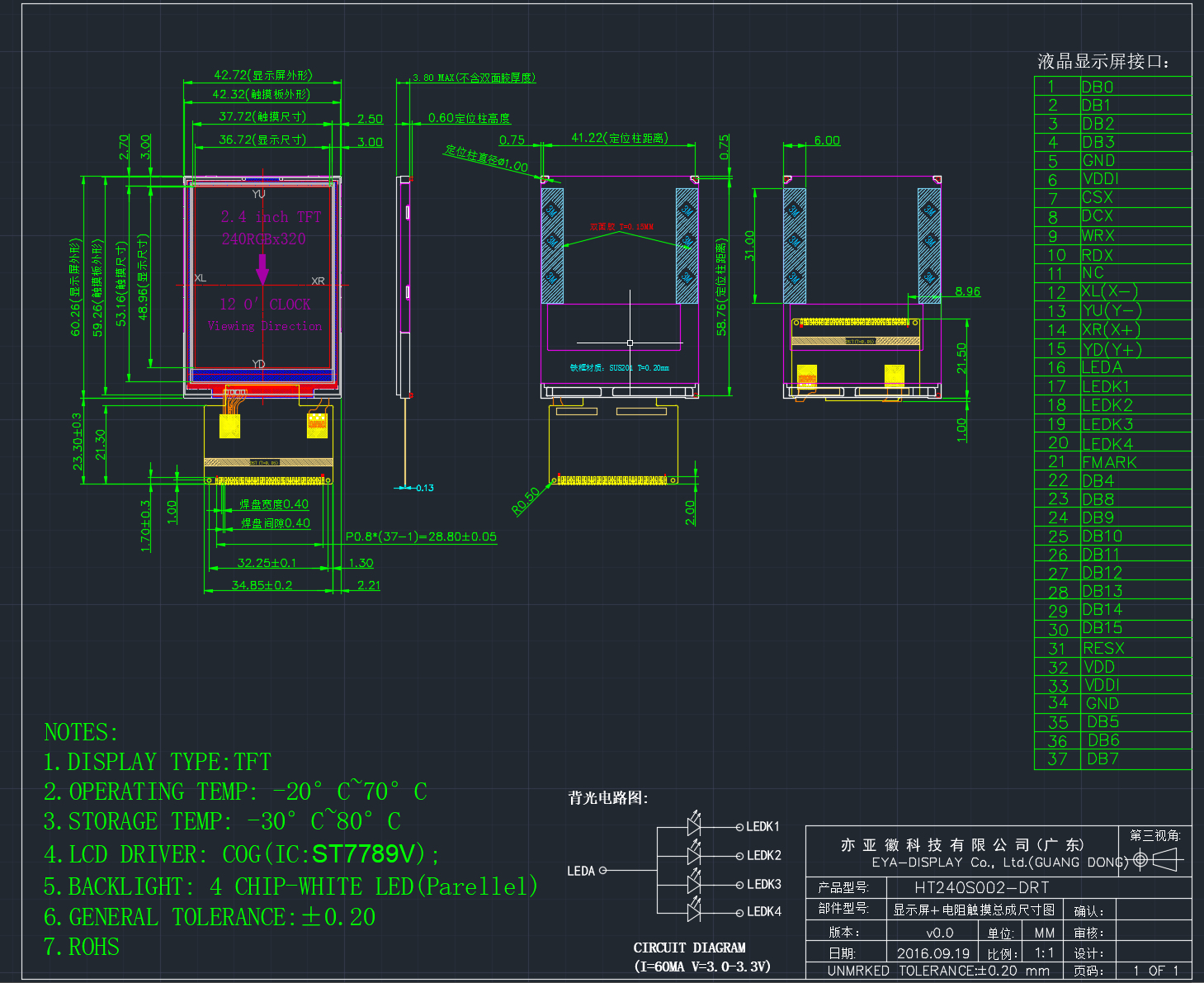Image resolution: width=1204 pixels, height=983 pixels.
Task: Click the EYA-DISPLAY Co., Ltd. company name
Action: 999,862
